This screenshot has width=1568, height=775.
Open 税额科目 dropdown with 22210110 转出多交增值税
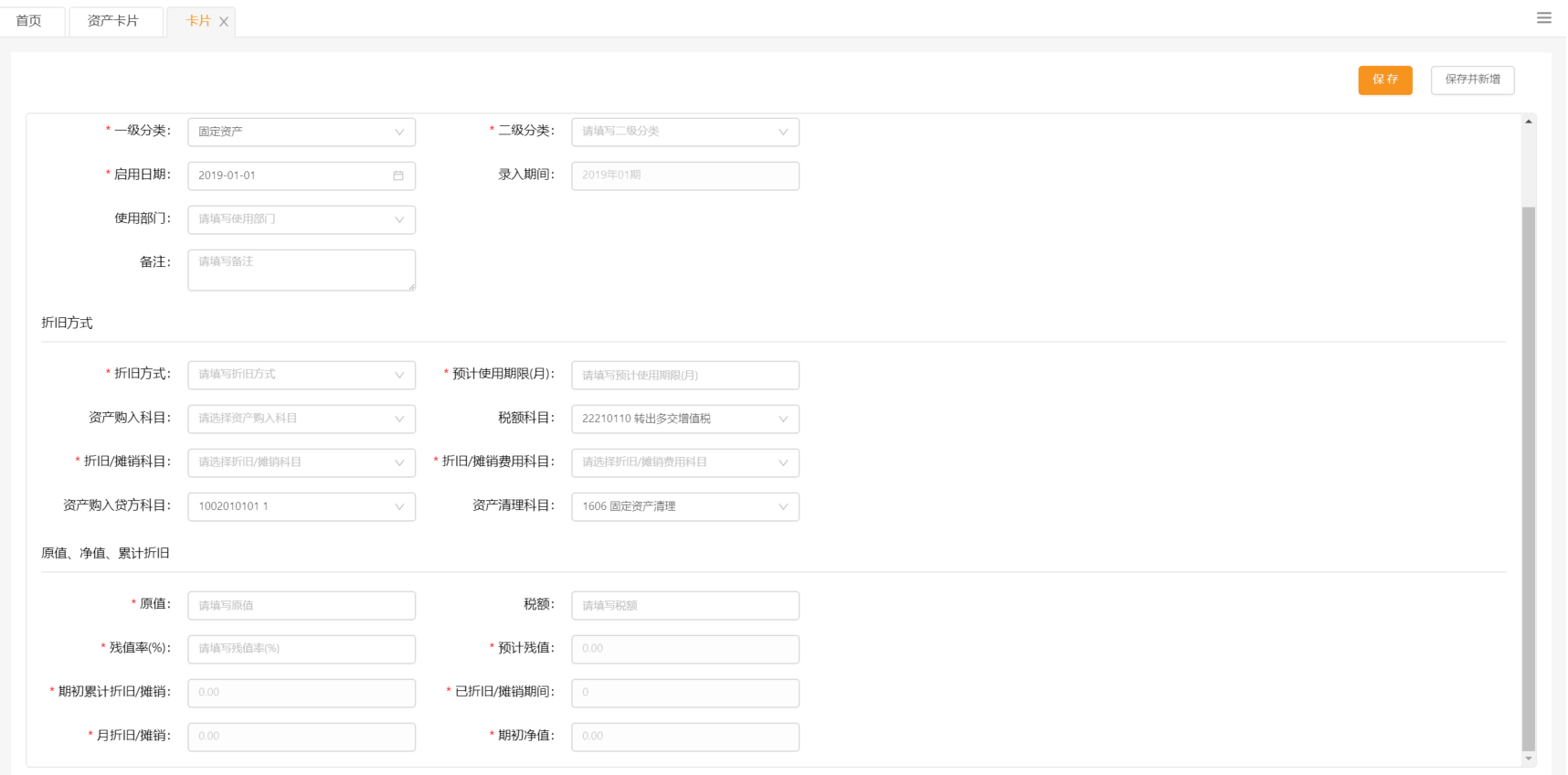[685, 419]
